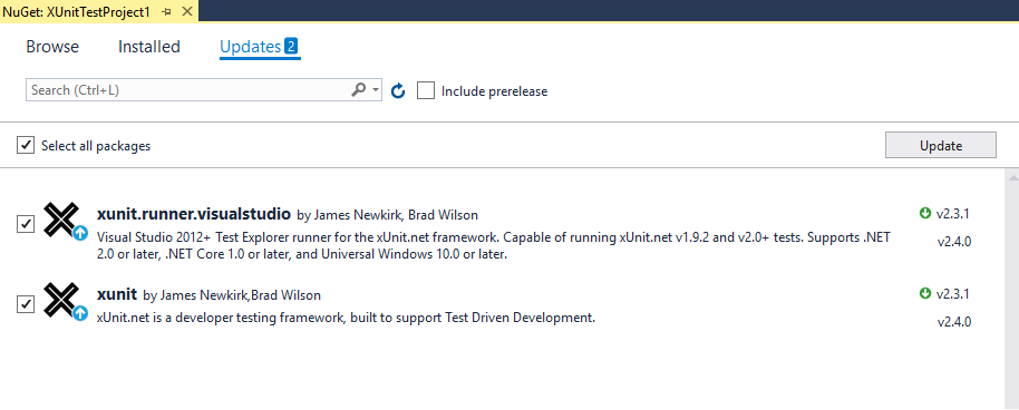Enable the Include prerelease checkbox

(426, 91)
